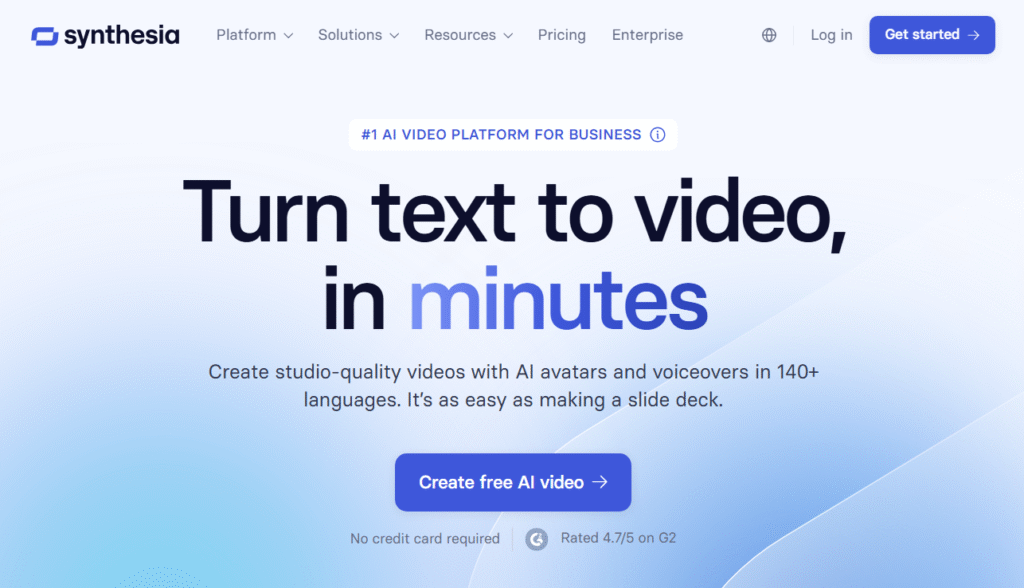Image resolution: width=1024 pixels, height=588 pixels.
Task: Click the headline Turn text to video
Action: click(x=514, y=213)
